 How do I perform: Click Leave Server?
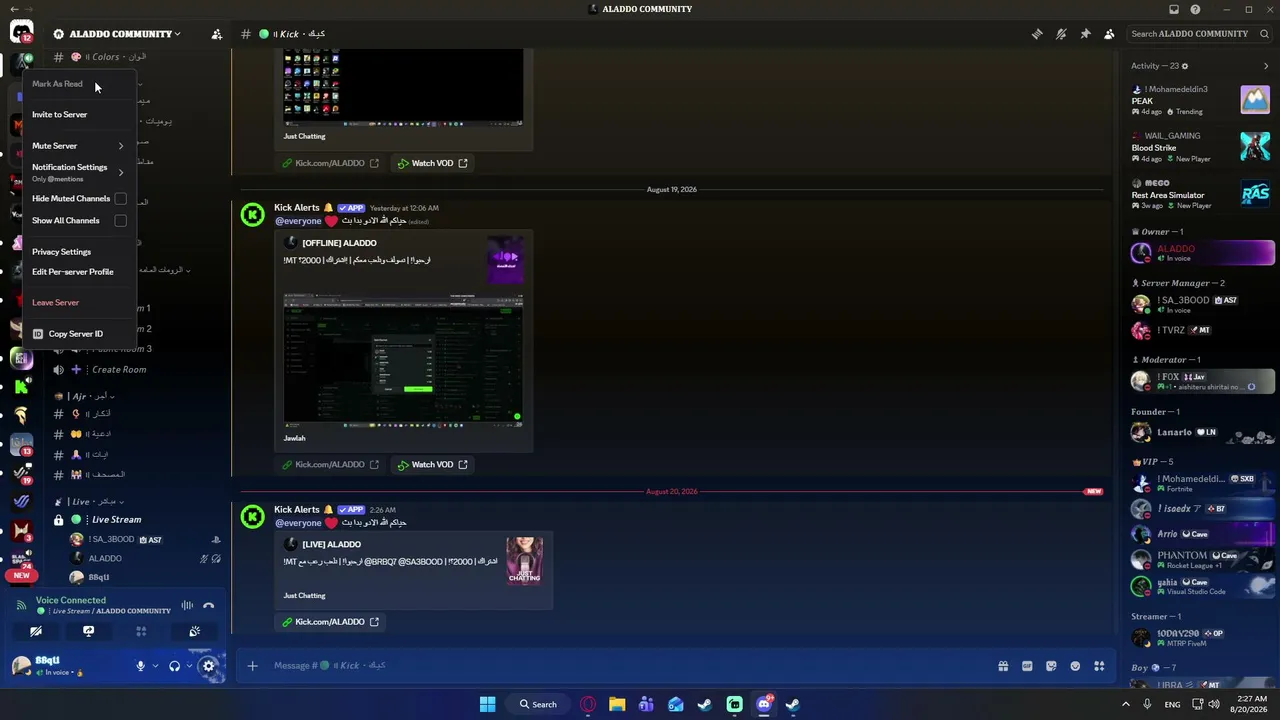click(x=78, y=303)
